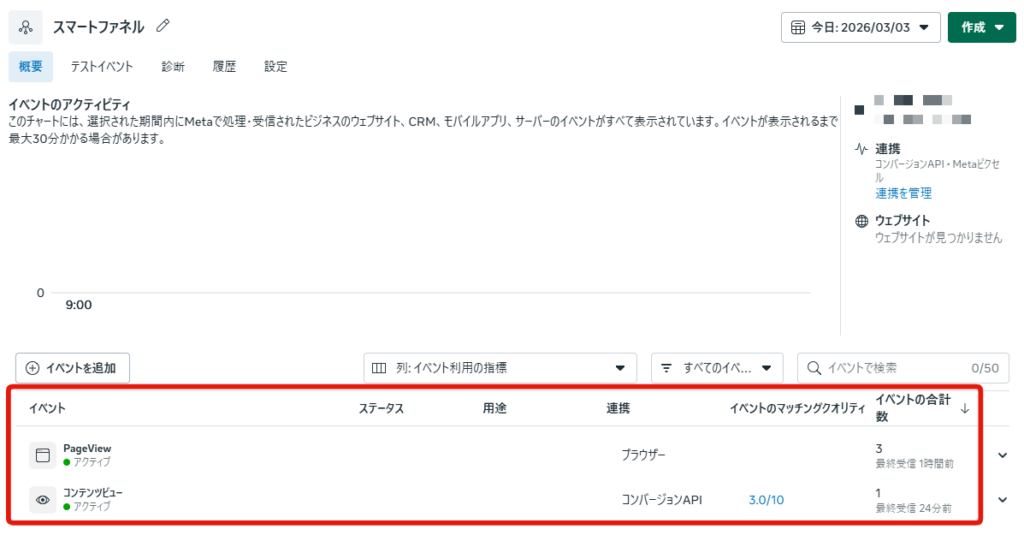Expand the PageView event row
Image resolution: width=1024 pixels, height=535 pixels.
click(x=1003, y=455)
